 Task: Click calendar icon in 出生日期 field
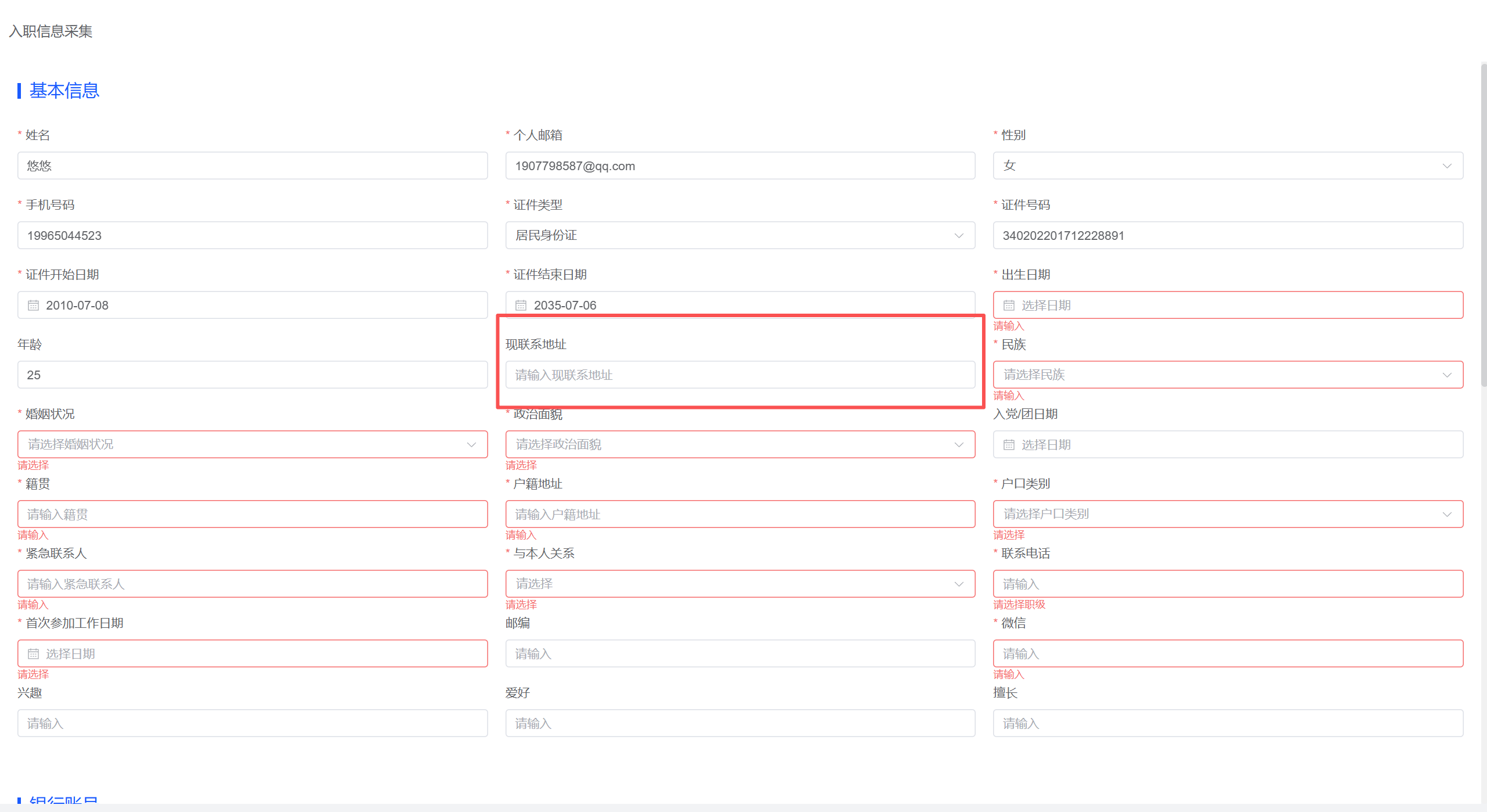(1009, 305)
